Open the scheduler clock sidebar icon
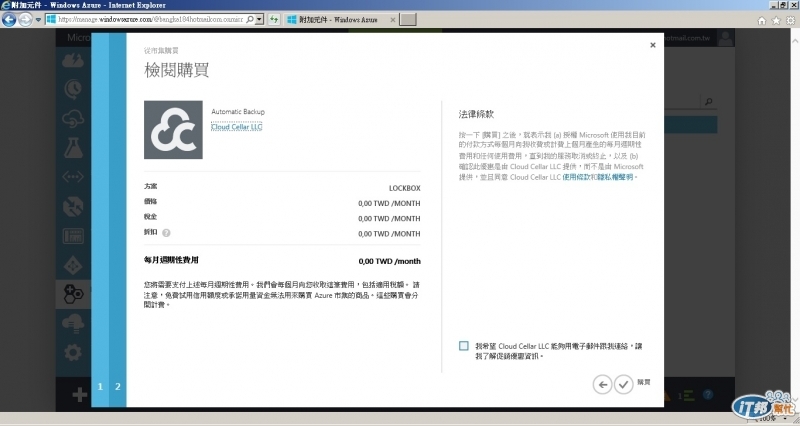Viewport: 800px width, 426px height. [x=73, y=89]
